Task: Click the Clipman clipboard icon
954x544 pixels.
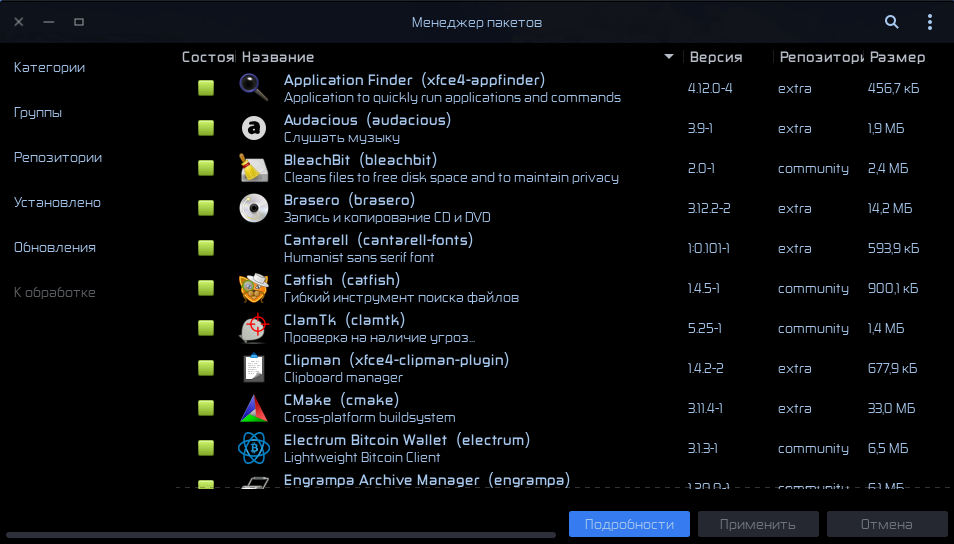Action: point(254,368)
